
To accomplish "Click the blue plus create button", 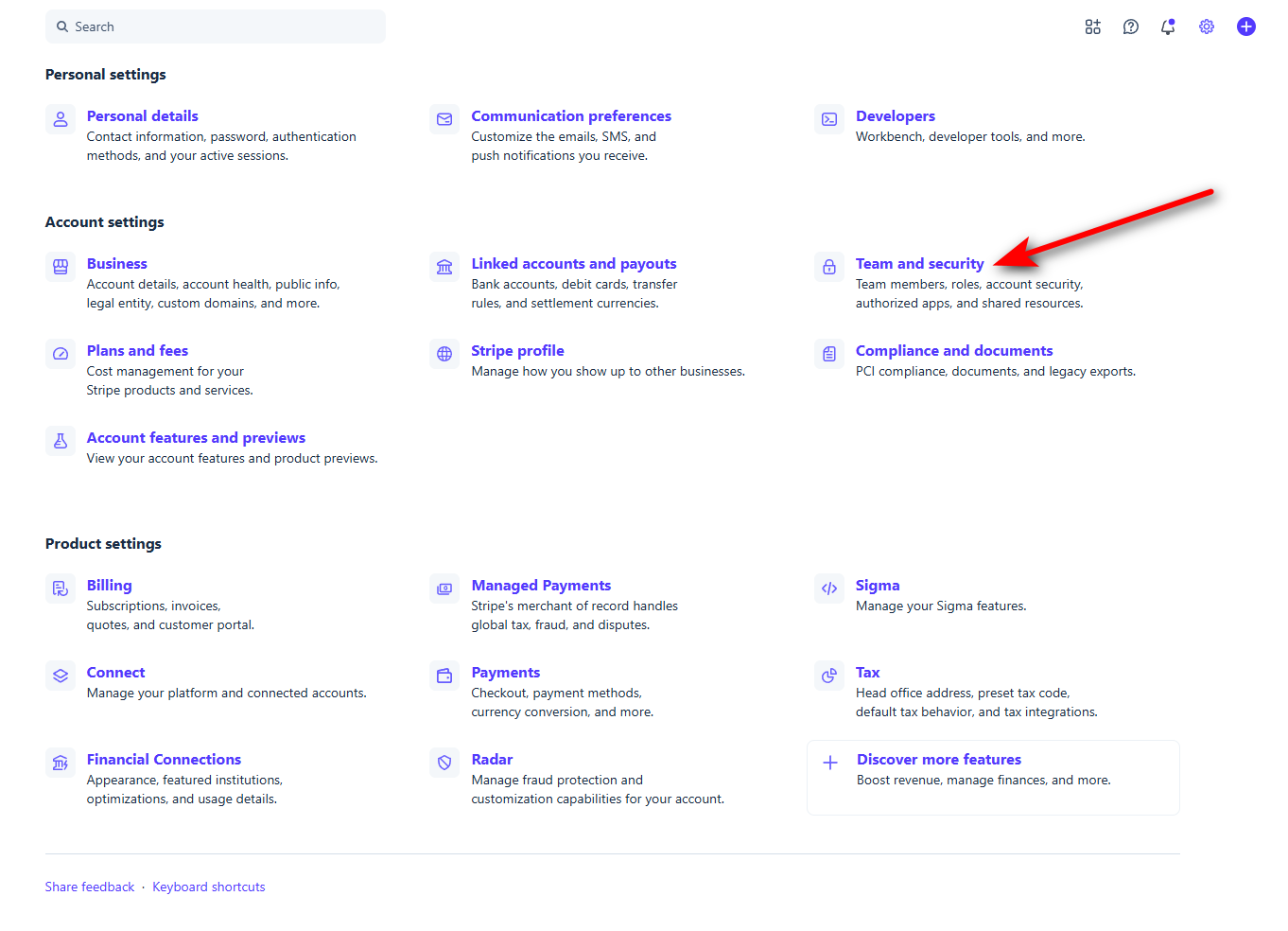I will tap(1246, 26).
